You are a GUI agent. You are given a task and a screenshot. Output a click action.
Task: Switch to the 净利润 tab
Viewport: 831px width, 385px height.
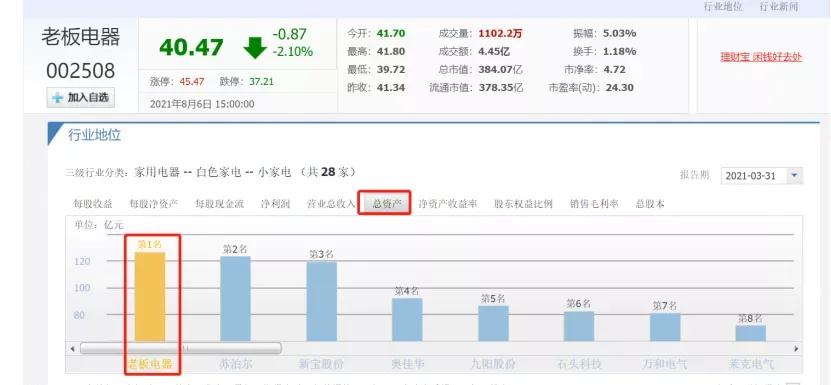(275, 204)
